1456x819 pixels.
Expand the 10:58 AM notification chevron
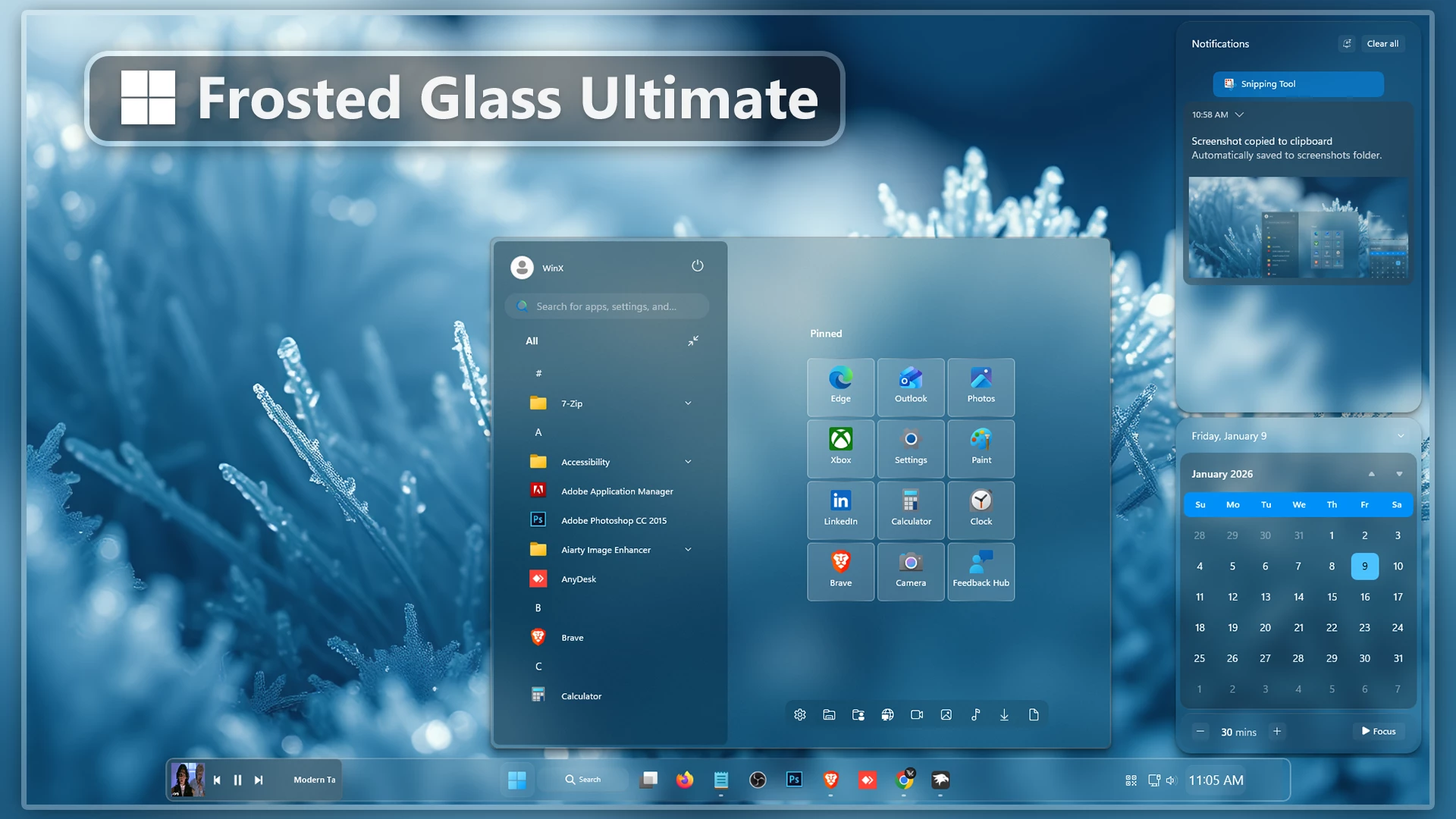pos(1239,115)
